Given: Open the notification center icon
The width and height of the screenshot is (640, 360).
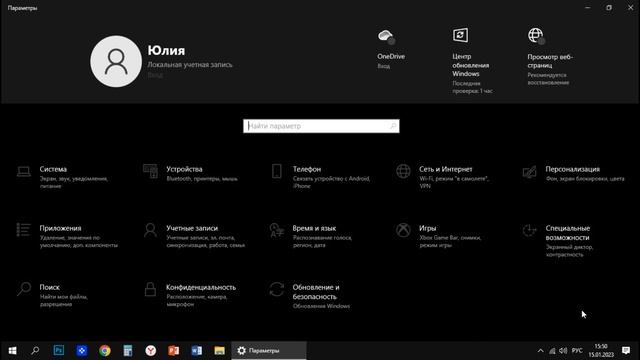Looking at the screenshot, I should click(x=626, y=351).
